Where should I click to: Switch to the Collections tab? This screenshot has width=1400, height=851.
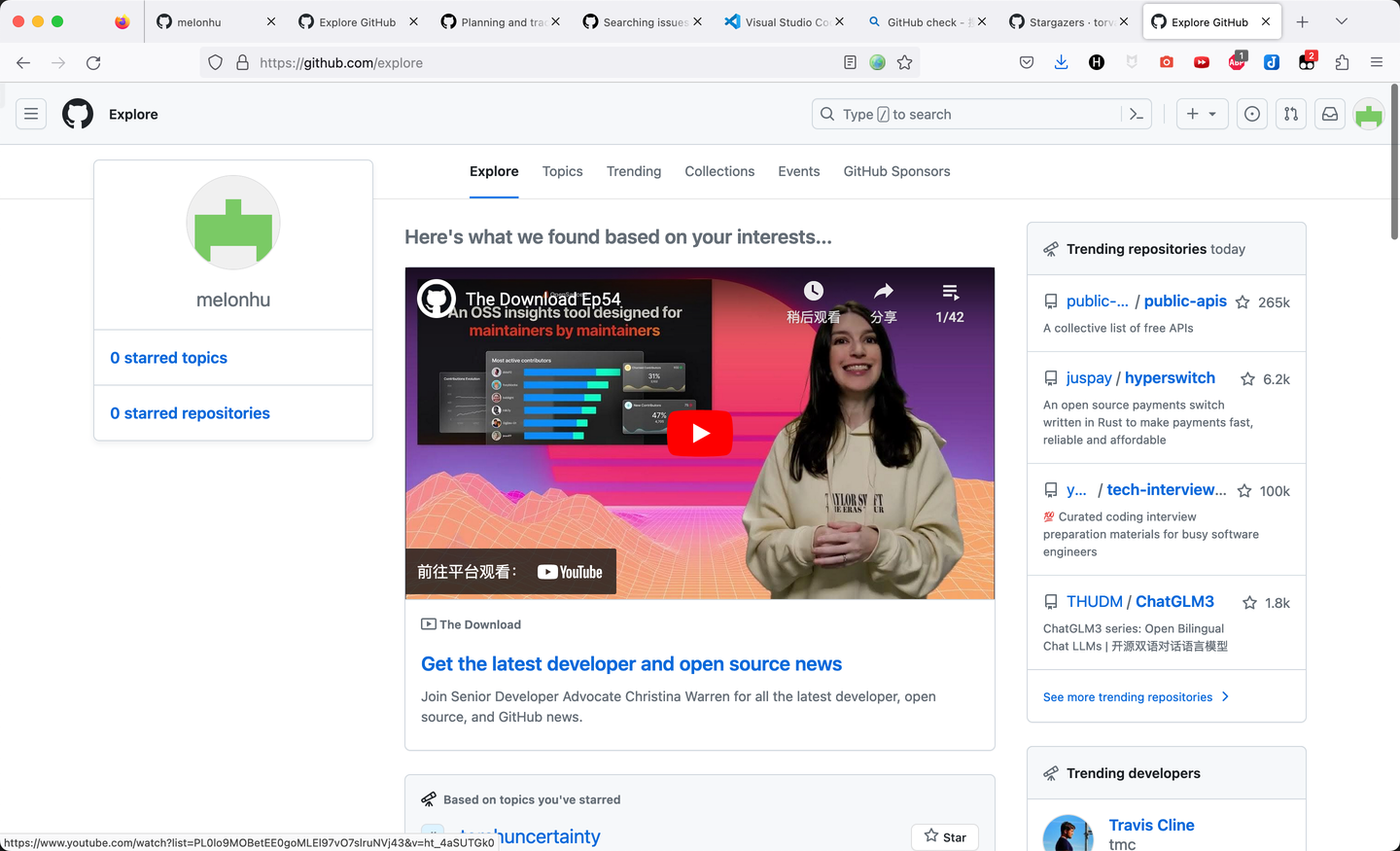tap(719, 171)
